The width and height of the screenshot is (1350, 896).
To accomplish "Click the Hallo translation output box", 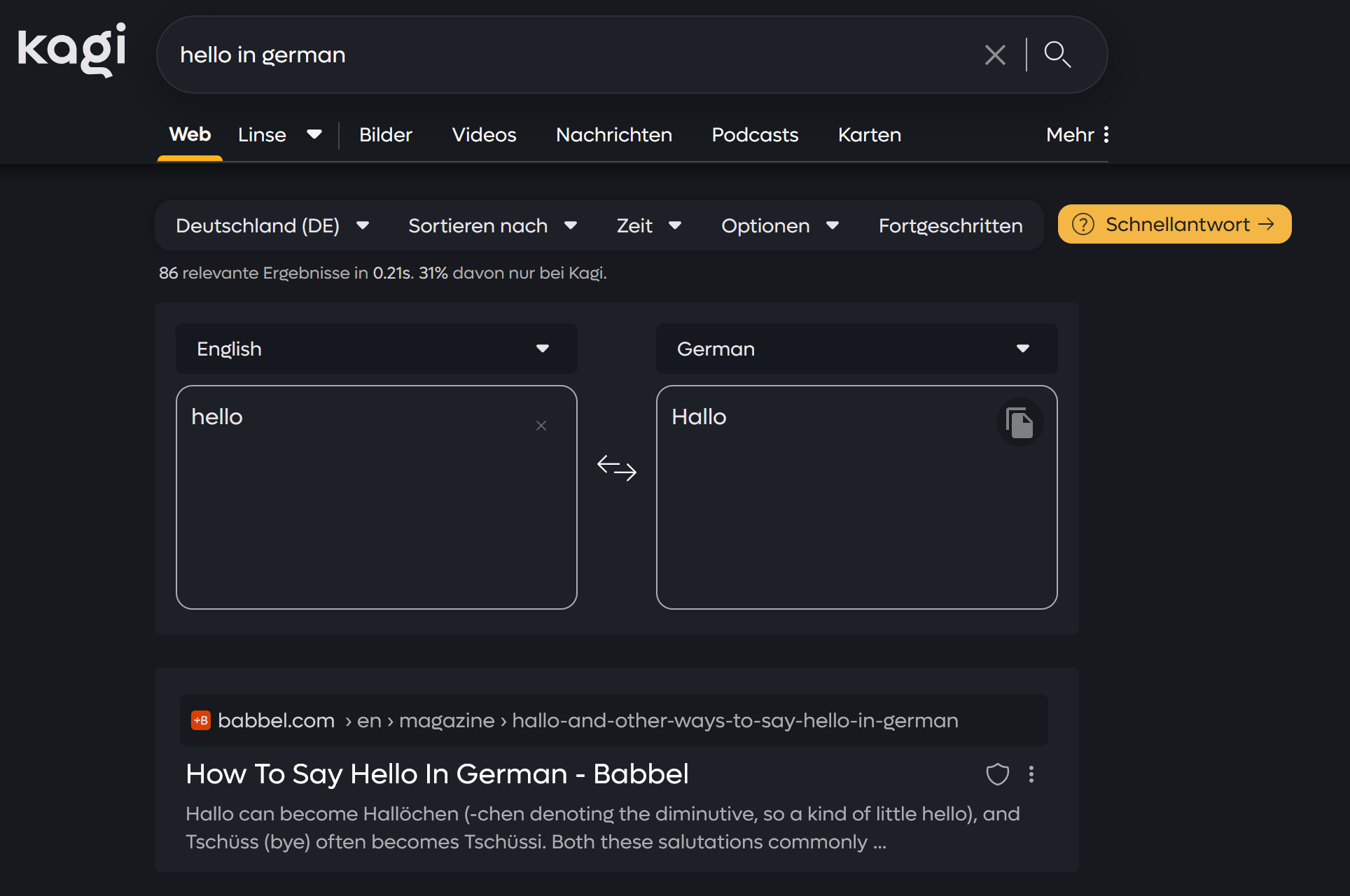I will [857, 497].
